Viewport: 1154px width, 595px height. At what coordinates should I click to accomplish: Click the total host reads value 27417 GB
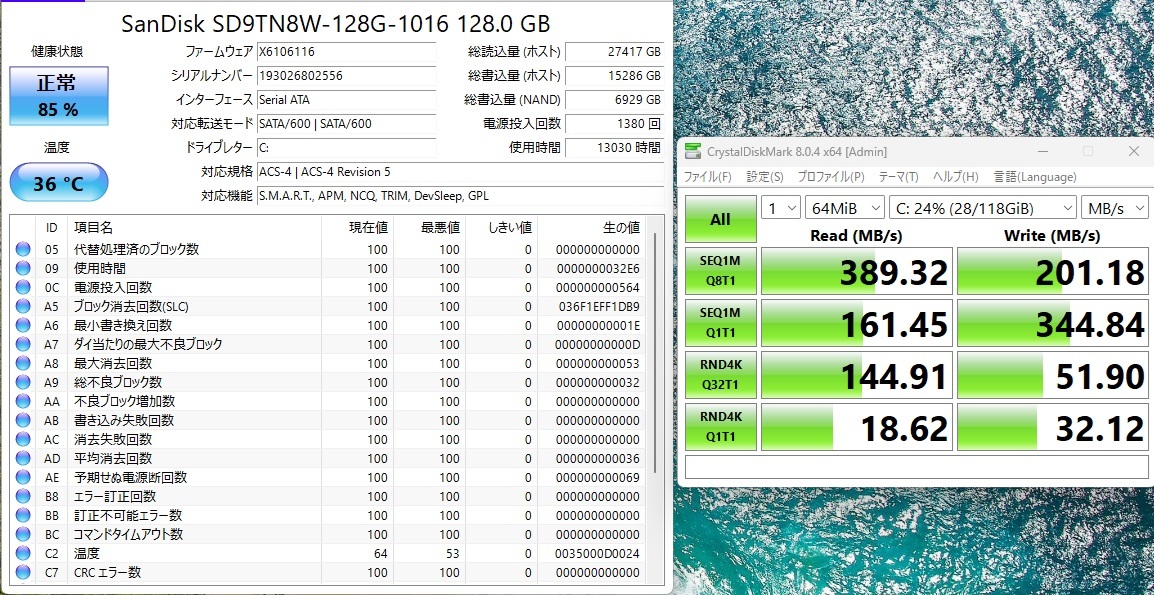coord(615,52)
